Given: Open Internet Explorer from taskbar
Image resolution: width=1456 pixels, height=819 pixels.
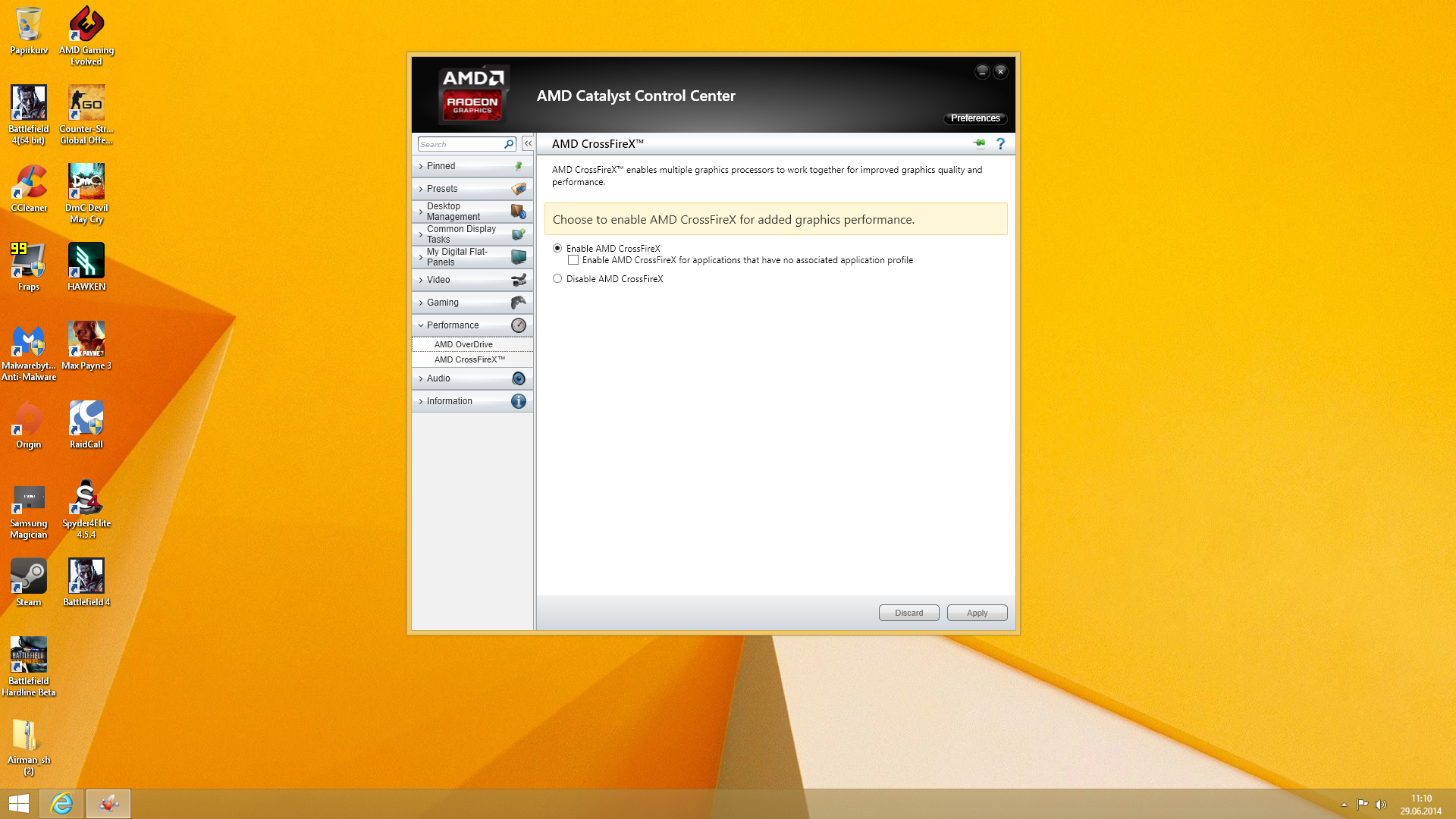Looking at the screenshot, I should click(61, 804).
